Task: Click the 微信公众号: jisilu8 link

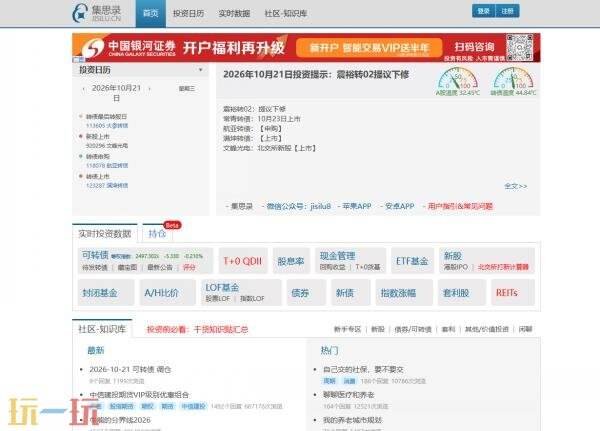Action: point(298,206)
